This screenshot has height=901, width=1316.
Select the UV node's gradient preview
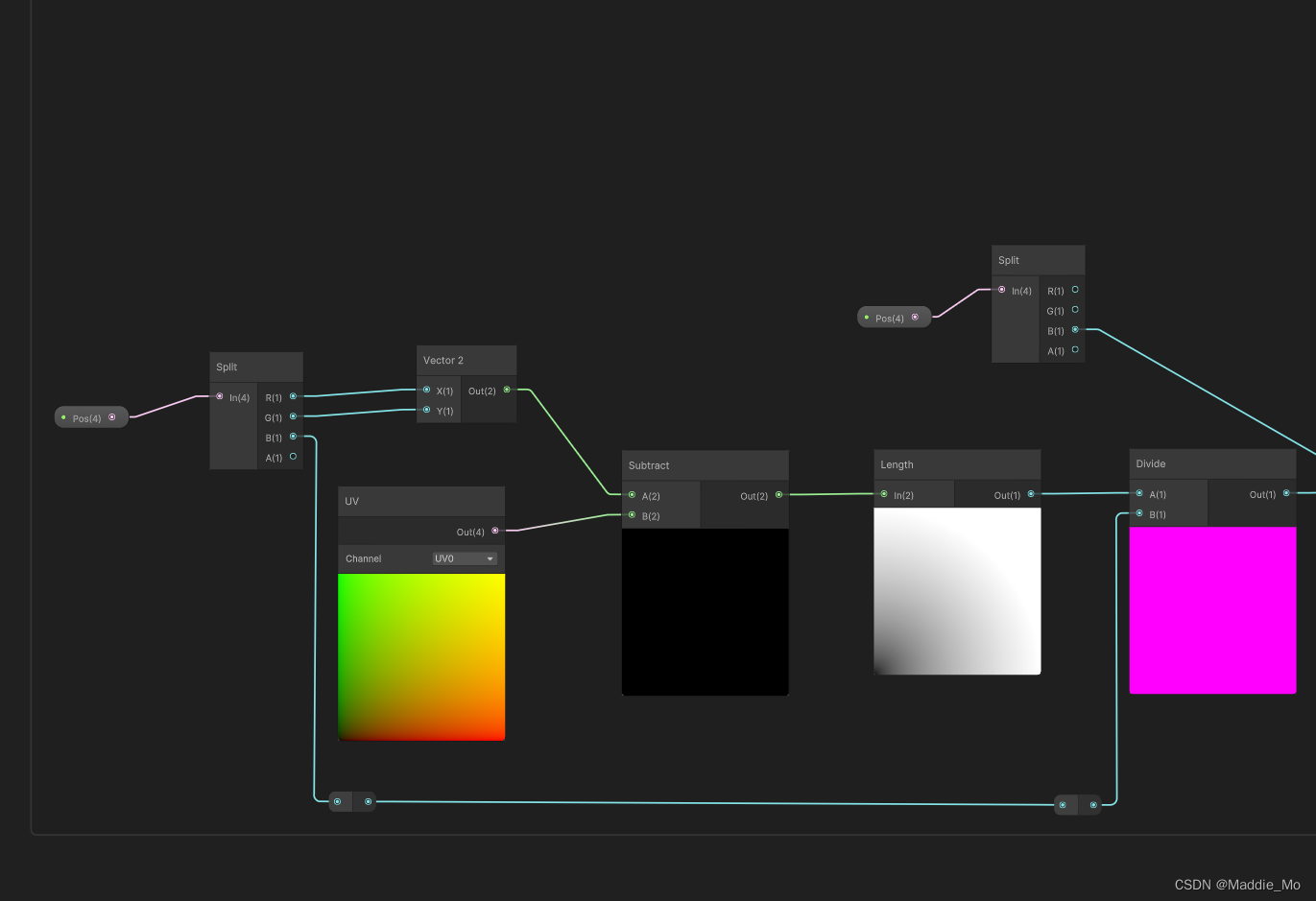pos(421,657)
